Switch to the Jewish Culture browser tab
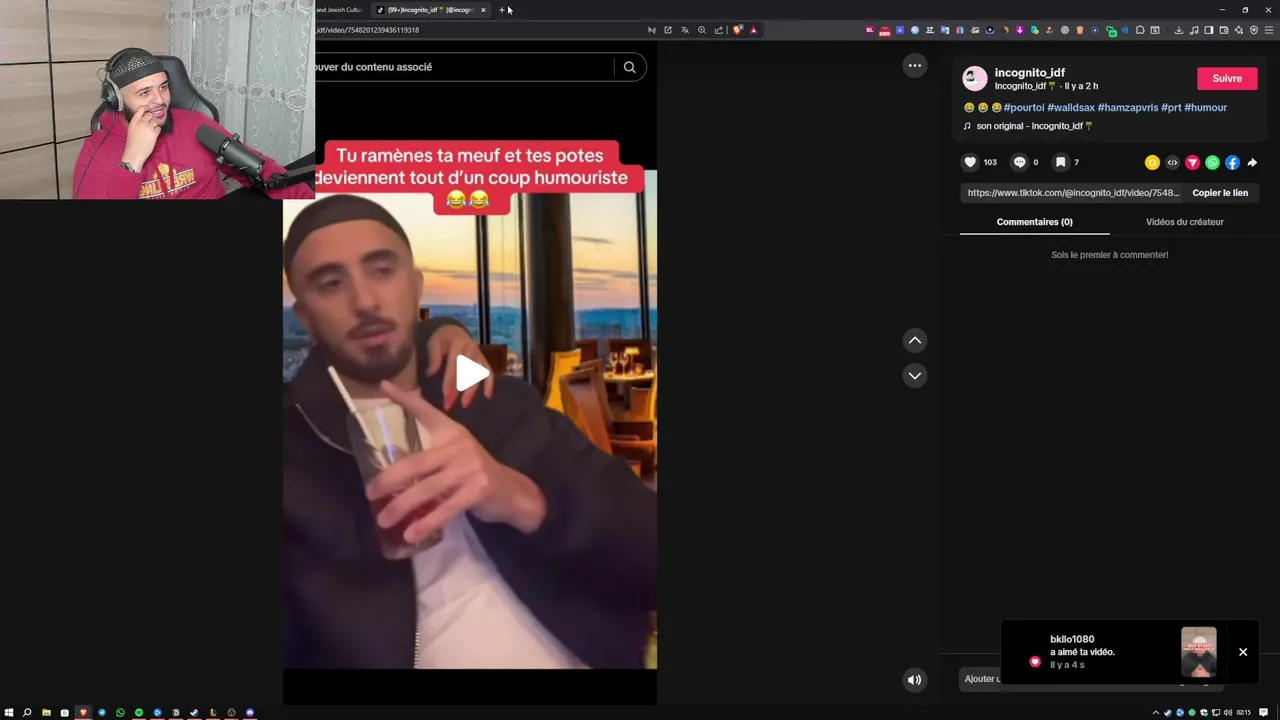Screen dimensions: 1280x720 tap(340, 10)
